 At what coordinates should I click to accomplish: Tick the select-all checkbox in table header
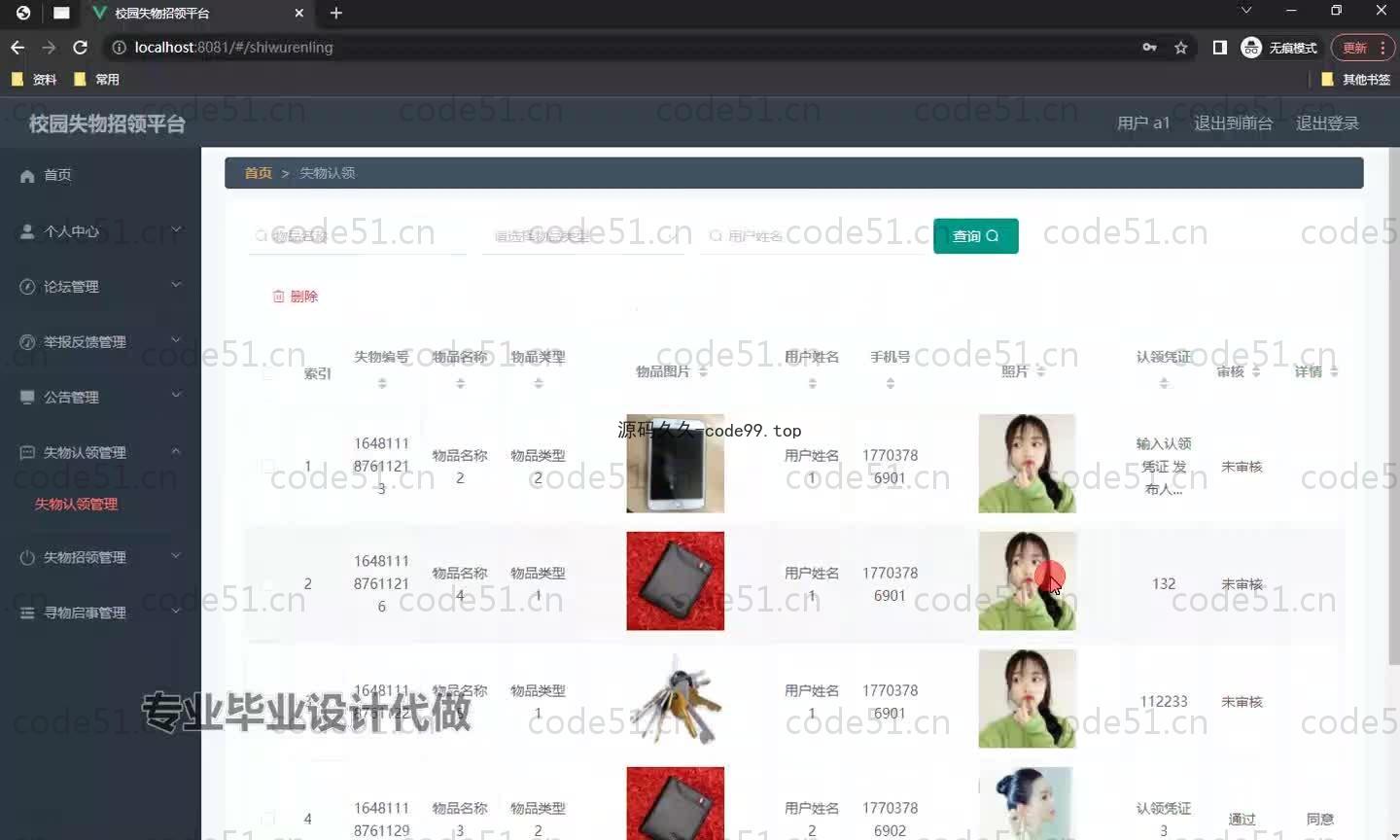tap(267, 372)
